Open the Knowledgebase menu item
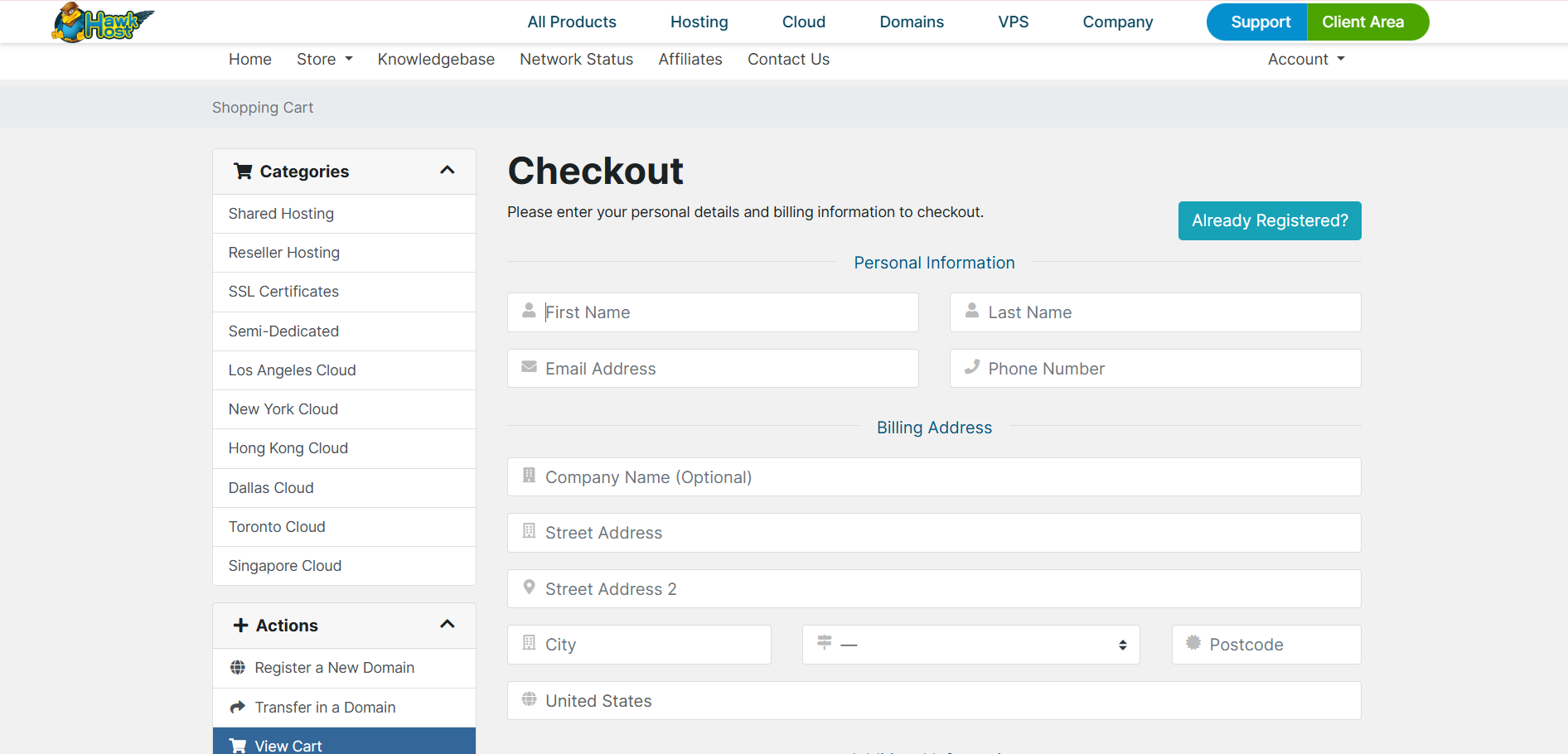The image size is (1568, 754). 436,60
